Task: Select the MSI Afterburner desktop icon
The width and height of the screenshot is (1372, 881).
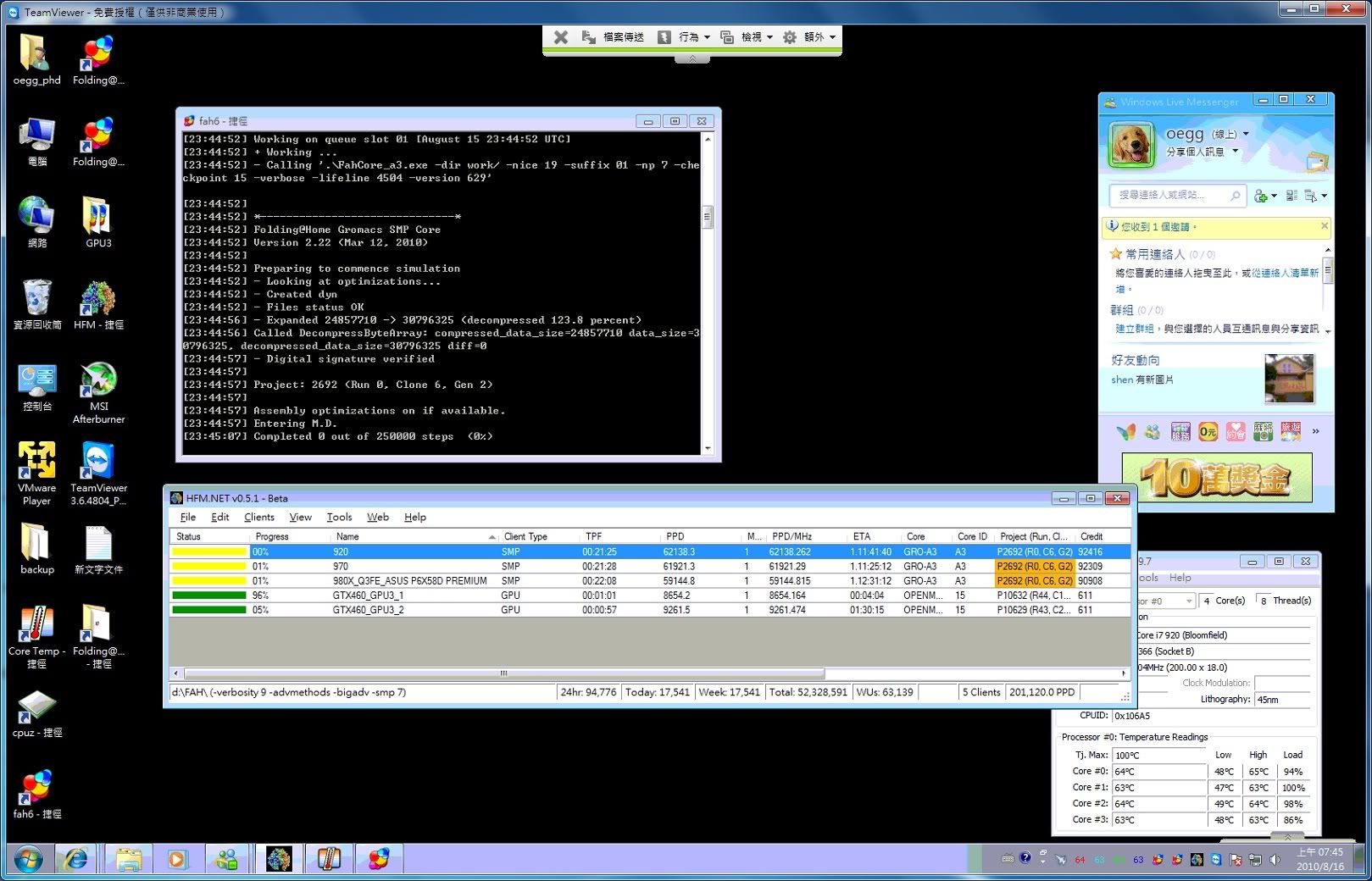Action: 98,392
